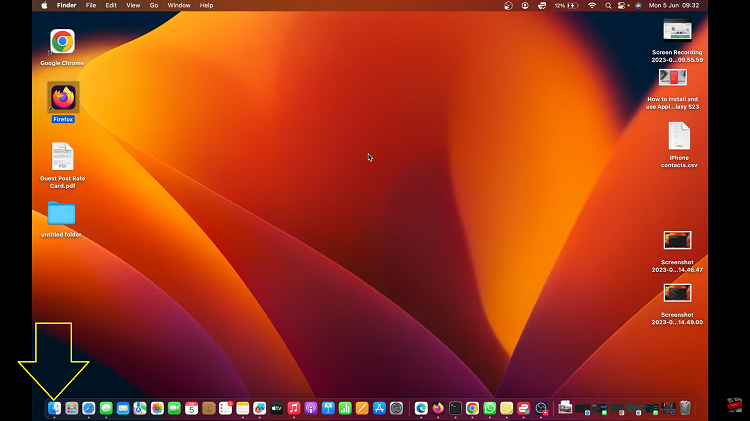750x421 pixels.
Task: Open Spotlight search in menu bar
Action: coord(608,5)
